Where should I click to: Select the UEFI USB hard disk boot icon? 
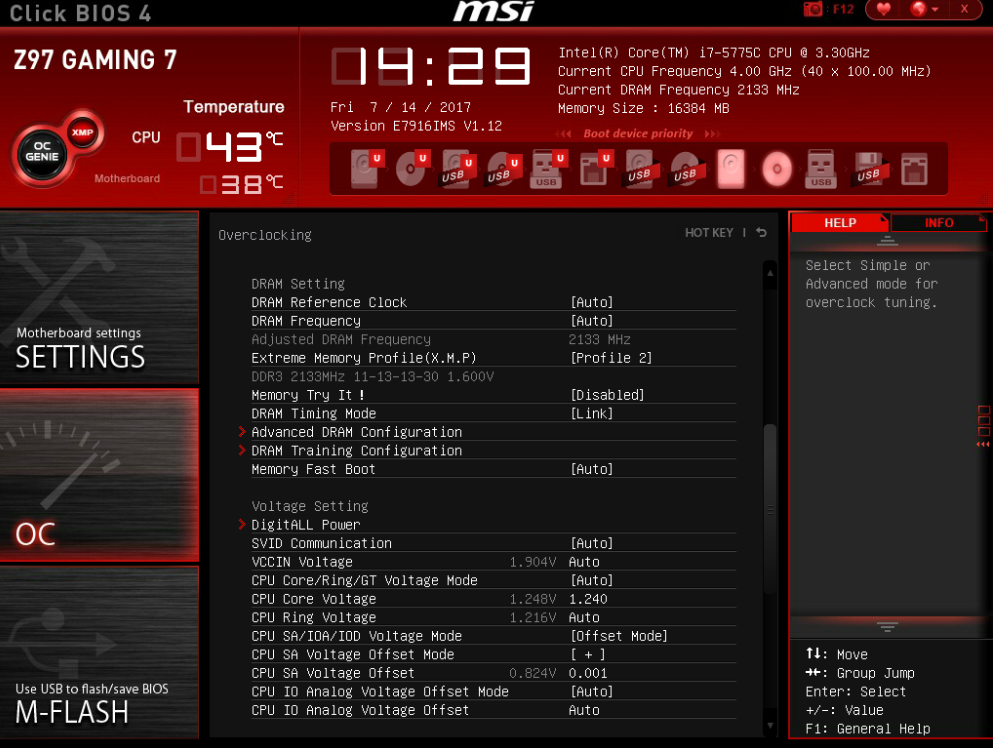click(x=458, y=168)
